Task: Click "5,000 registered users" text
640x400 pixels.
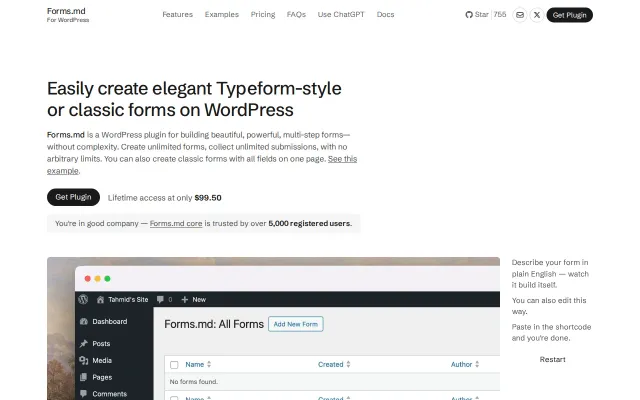Action: click(x=309, y=224)
